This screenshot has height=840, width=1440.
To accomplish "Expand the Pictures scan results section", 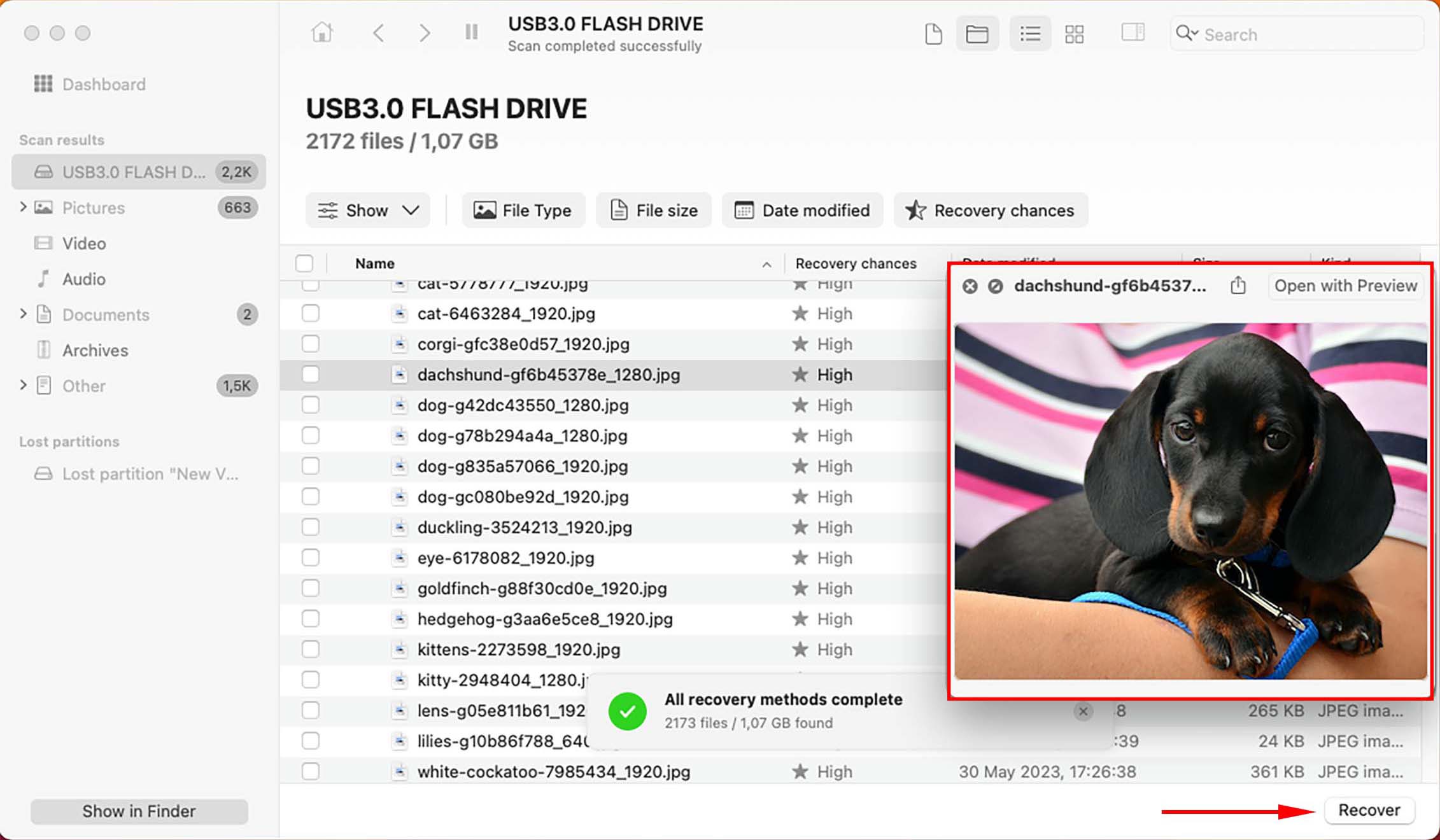I will point(22,207).
